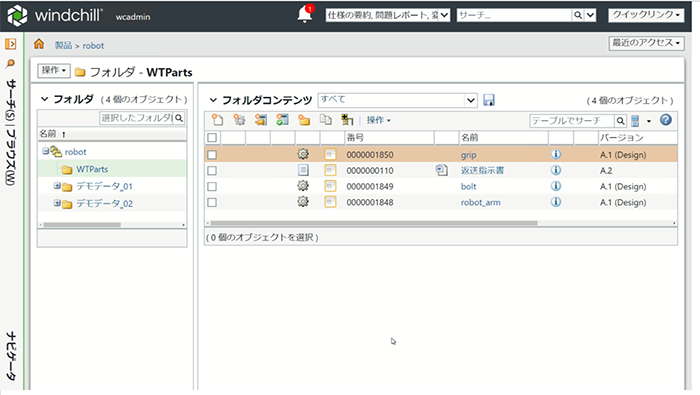This screenshot has height=395, width=700.
Task: Open the 最近のアクセス dropdown
Action: pos(646,43)
